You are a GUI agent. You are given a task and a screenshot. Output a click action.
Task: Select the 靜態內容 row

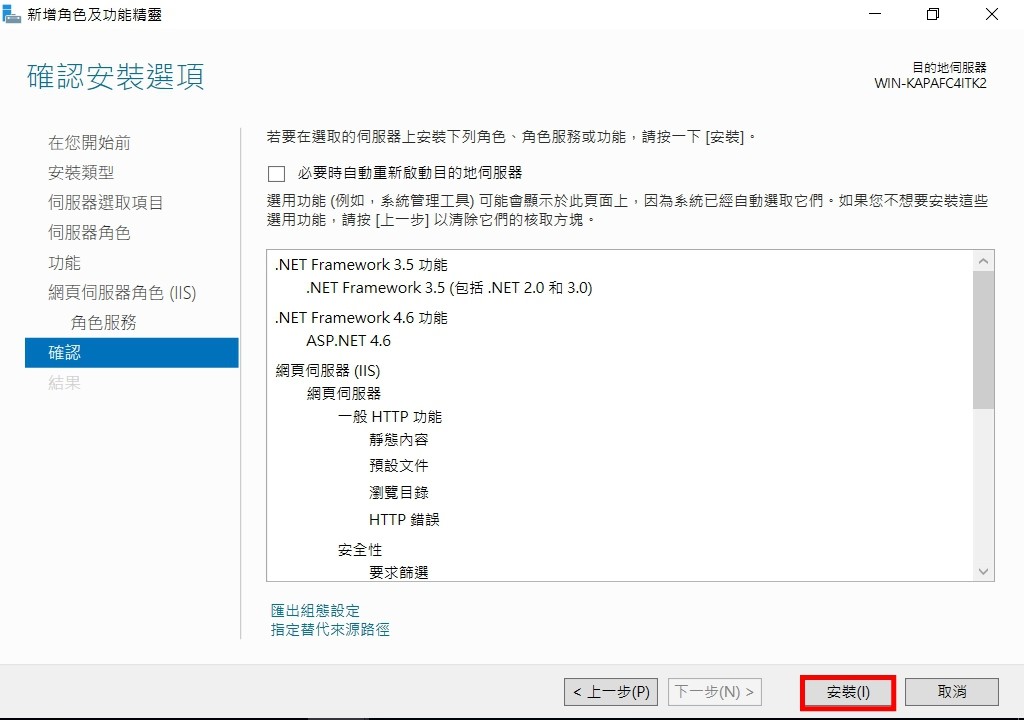click(x=398, y=440)
